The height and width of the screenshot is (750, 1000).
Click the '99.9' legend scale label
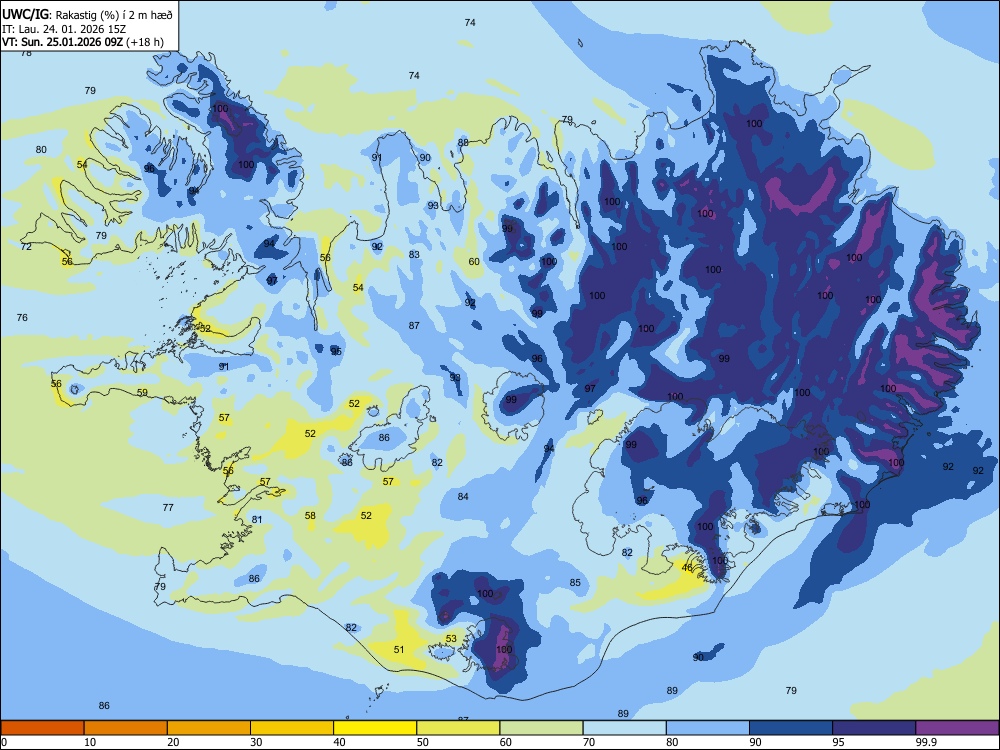click(925, 742)
